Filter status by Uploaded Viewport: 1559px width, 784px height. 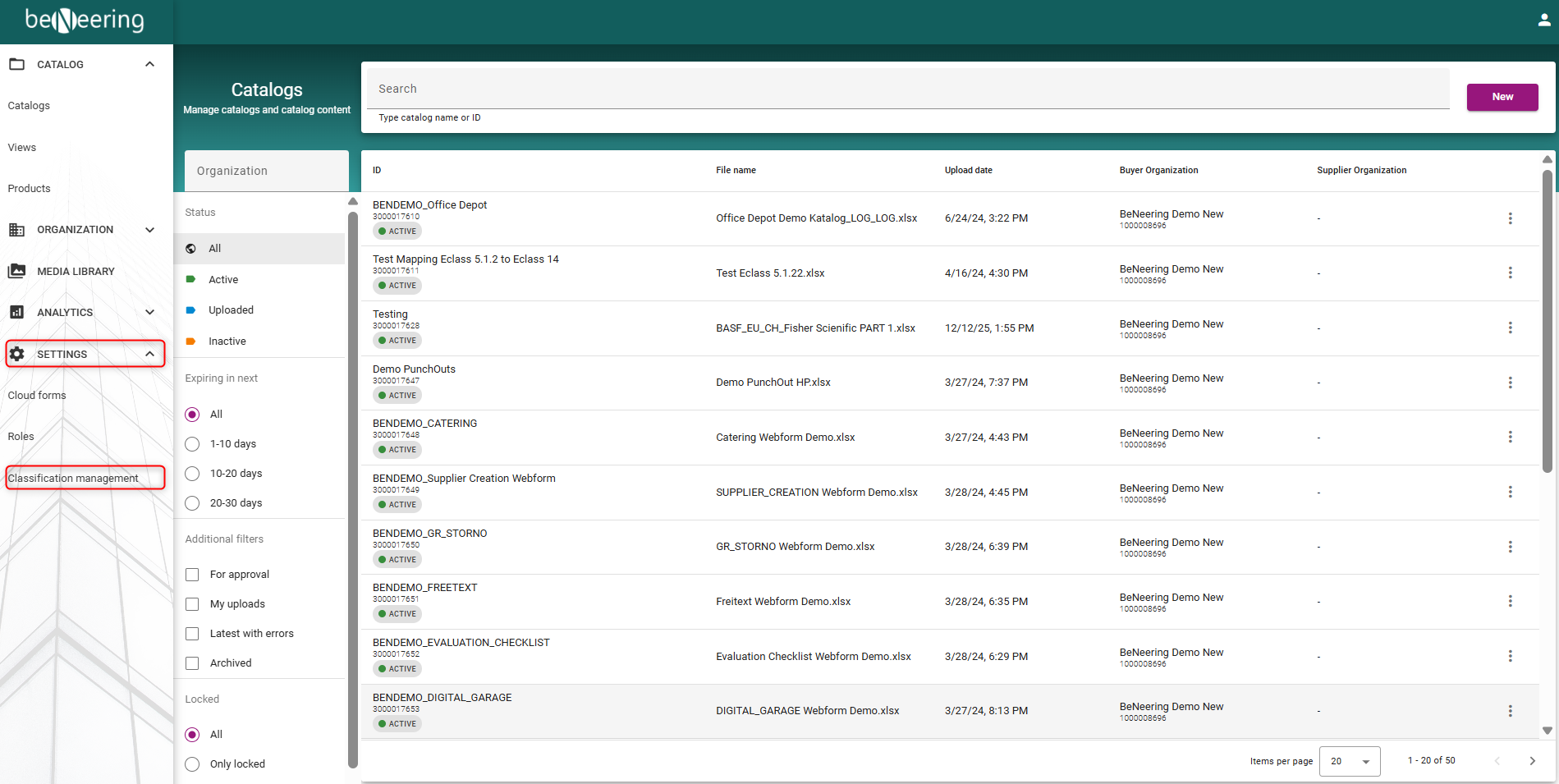click(x=231, y=310)
